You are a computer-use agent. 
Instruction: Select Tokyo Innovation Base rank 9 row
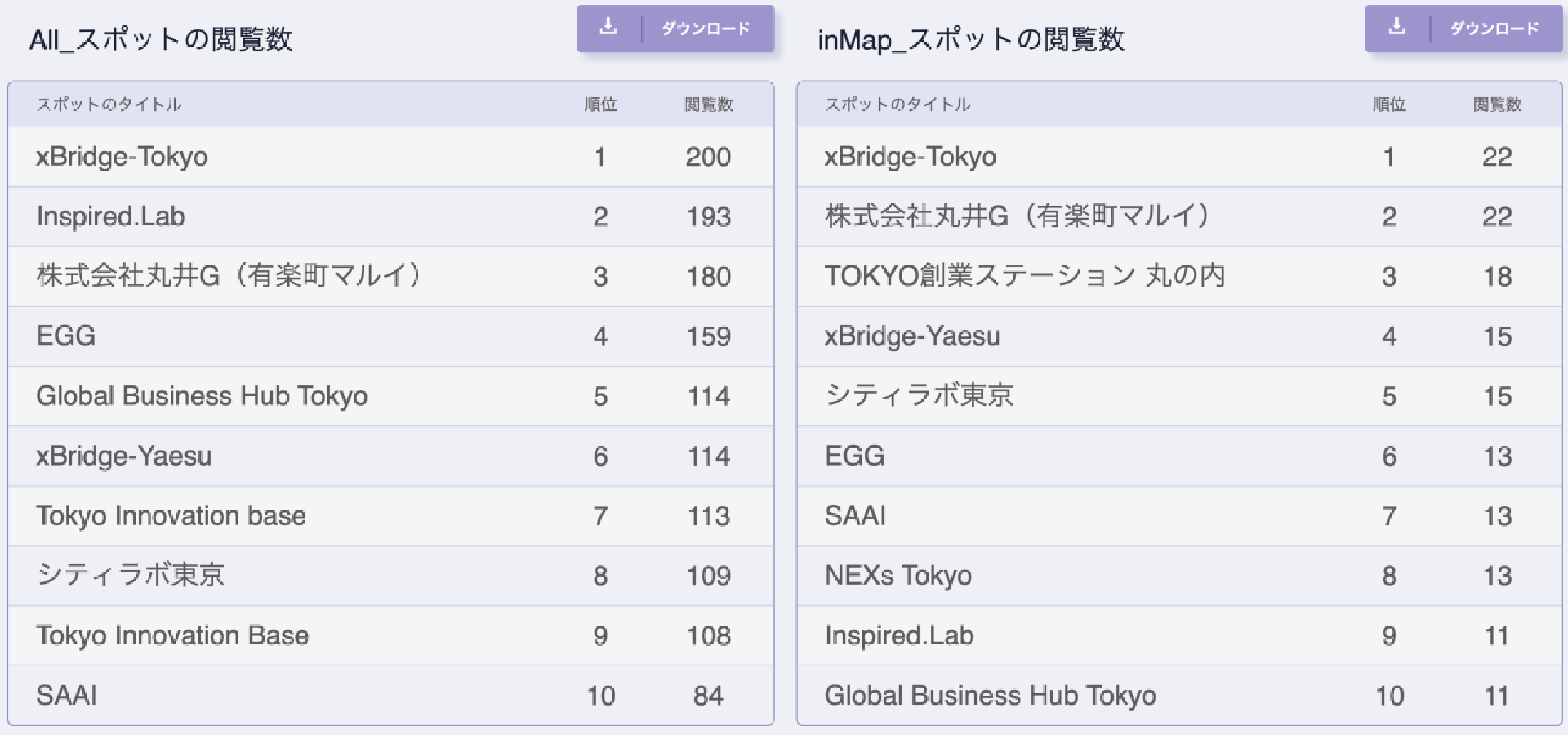click(x=390, y=635)
